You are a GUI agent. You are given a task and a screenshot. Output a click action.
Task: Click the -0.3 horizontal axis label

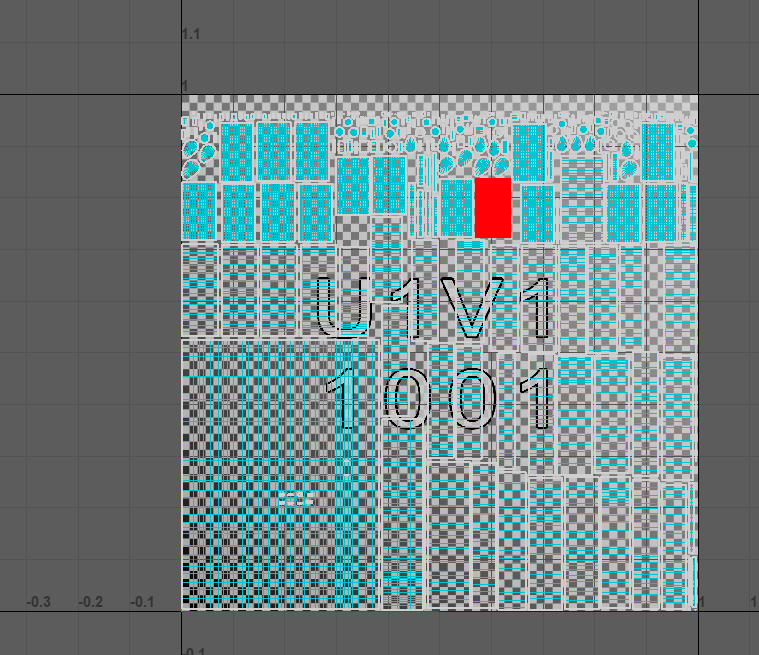(x=38, y=601)
